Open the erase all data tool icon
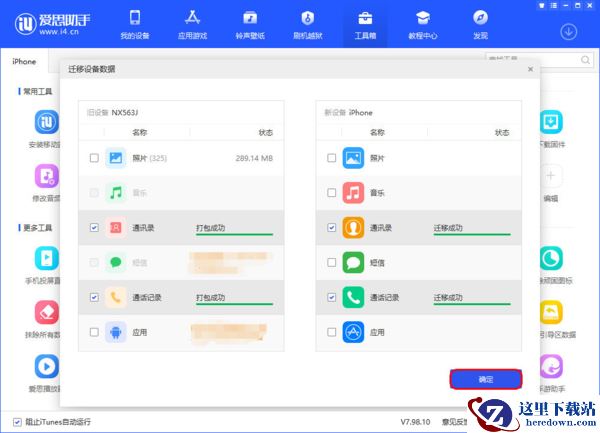600x433 pixels. (x=47, y=313)
